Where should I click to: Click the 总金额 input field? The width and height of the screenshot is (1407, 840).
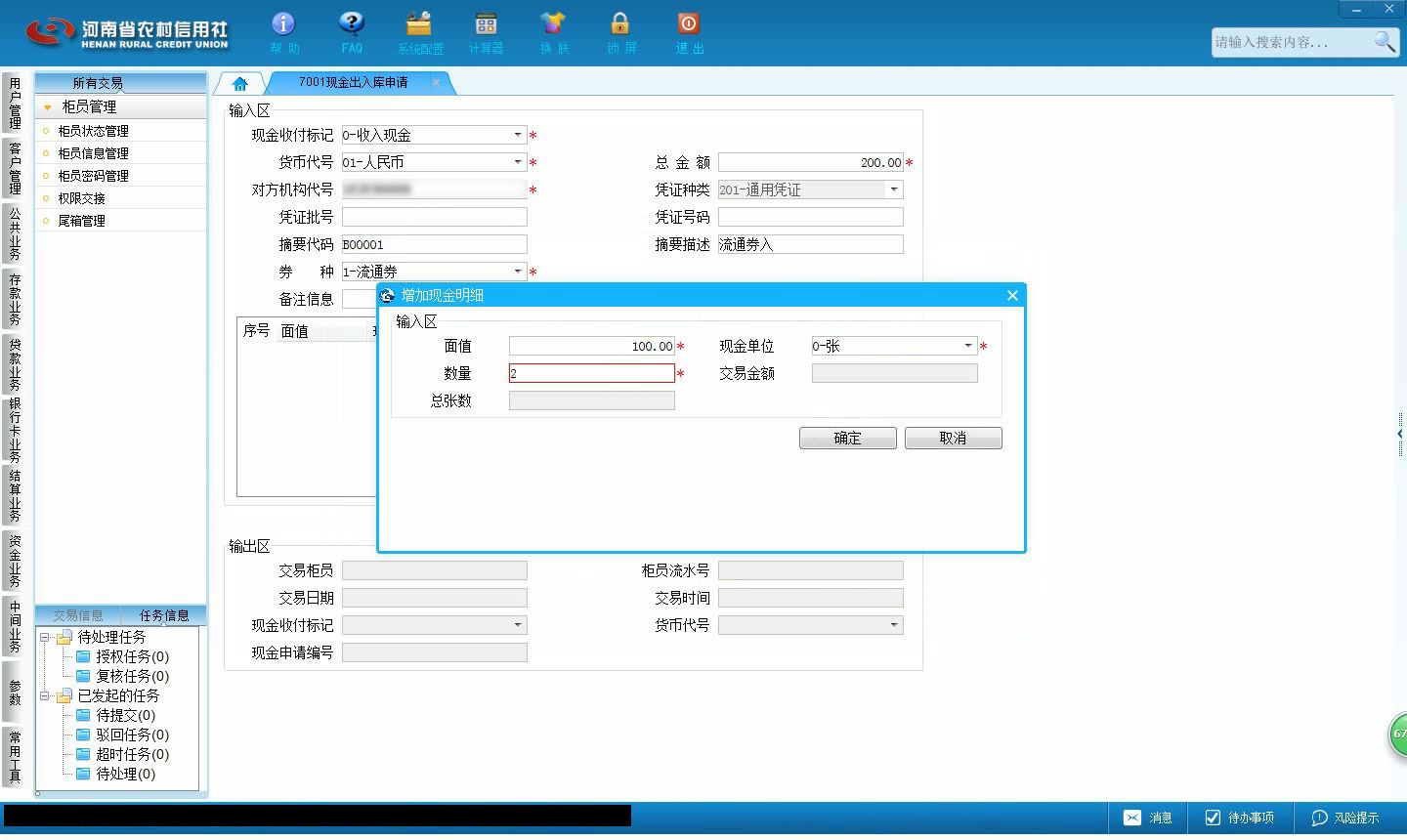[x=811, y=162]
